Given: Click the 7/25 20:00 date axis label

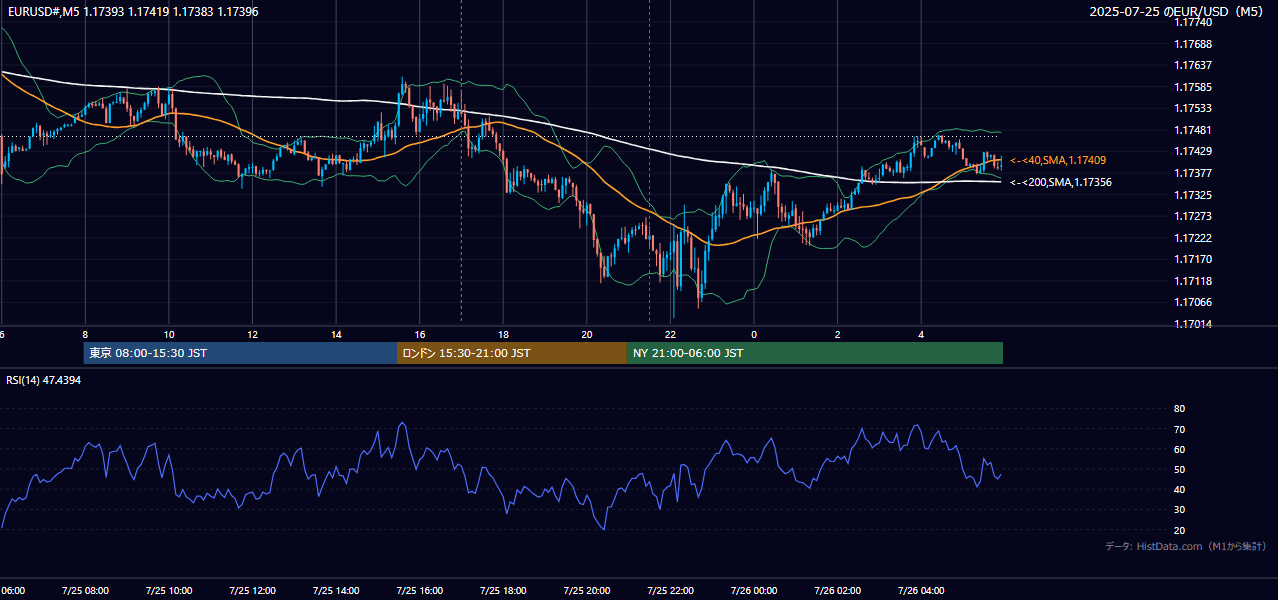Looking at the screenshot, I should click(x=587, y=590).
